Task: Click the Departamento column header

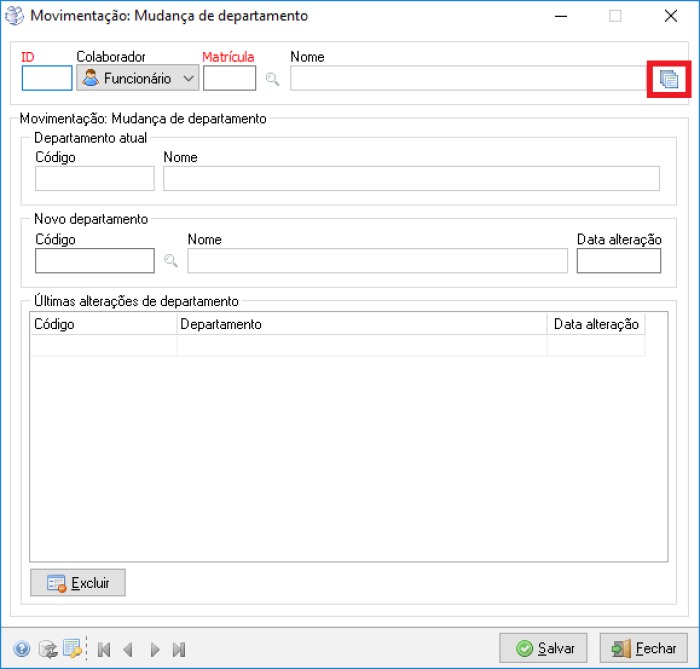Action: point(361,324)
